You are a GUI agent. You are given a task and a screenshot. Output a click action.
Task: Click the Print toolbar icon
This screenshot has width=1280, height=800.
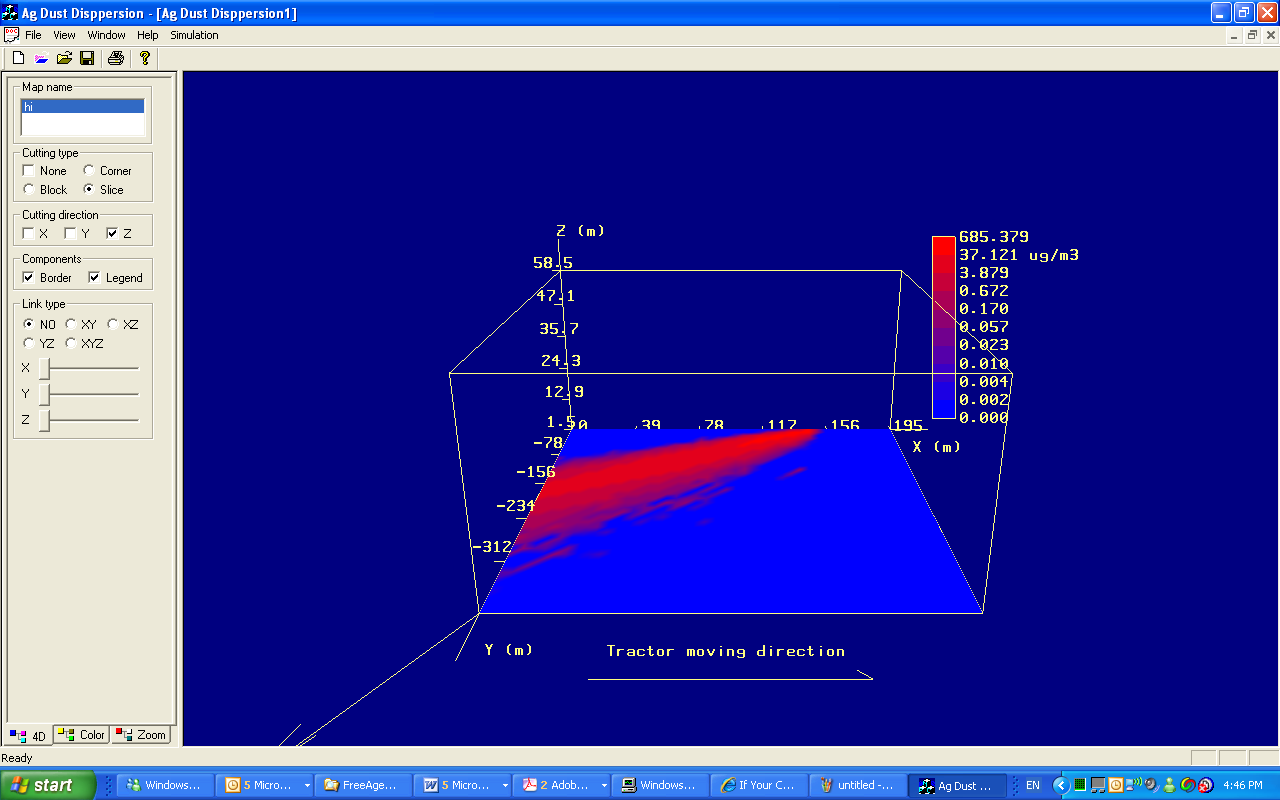coord(116,58)
